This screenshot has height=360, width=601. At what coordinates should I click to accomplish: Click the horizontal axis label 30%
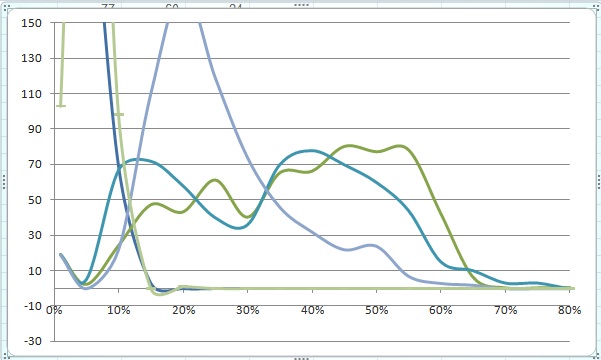click(x=248, y=310)
